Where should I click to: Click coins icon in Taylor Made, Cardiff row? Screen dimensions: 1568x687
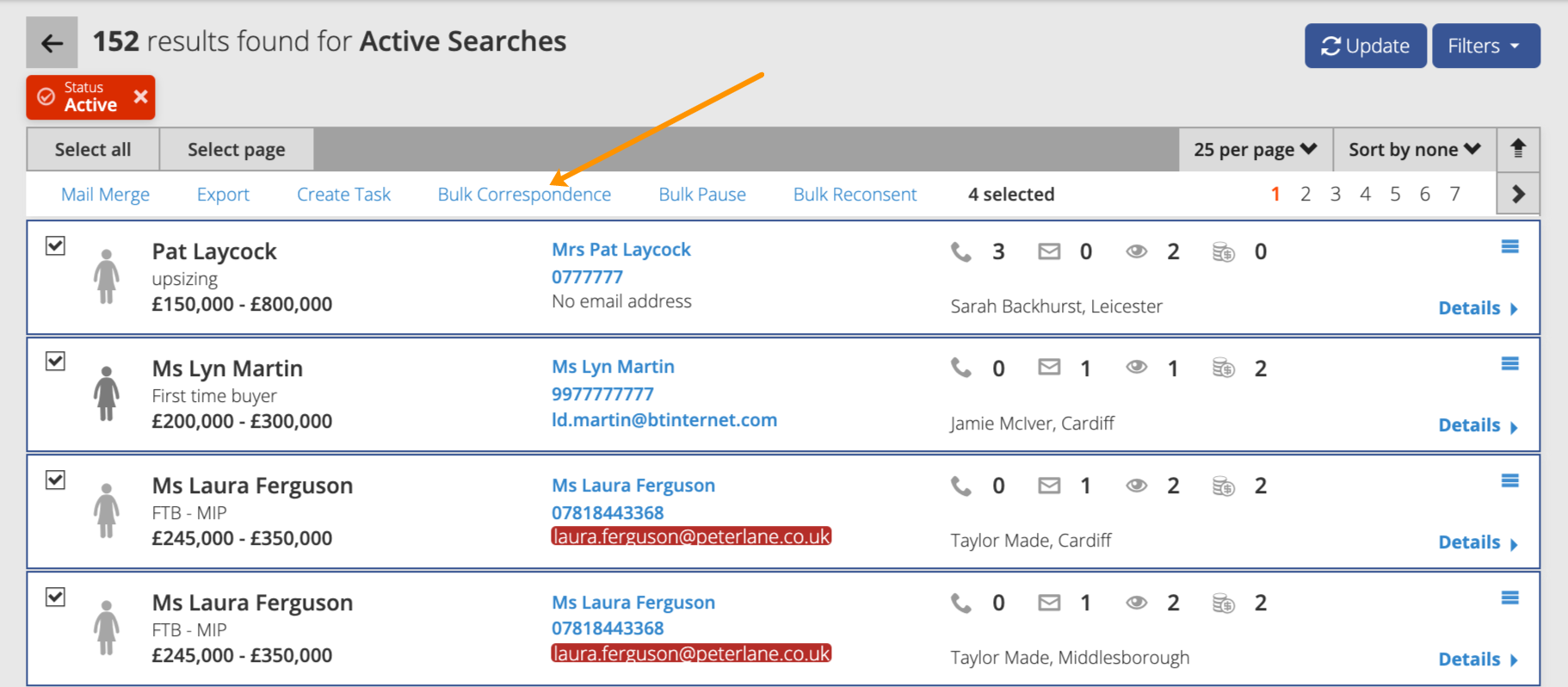(1223, 486)
